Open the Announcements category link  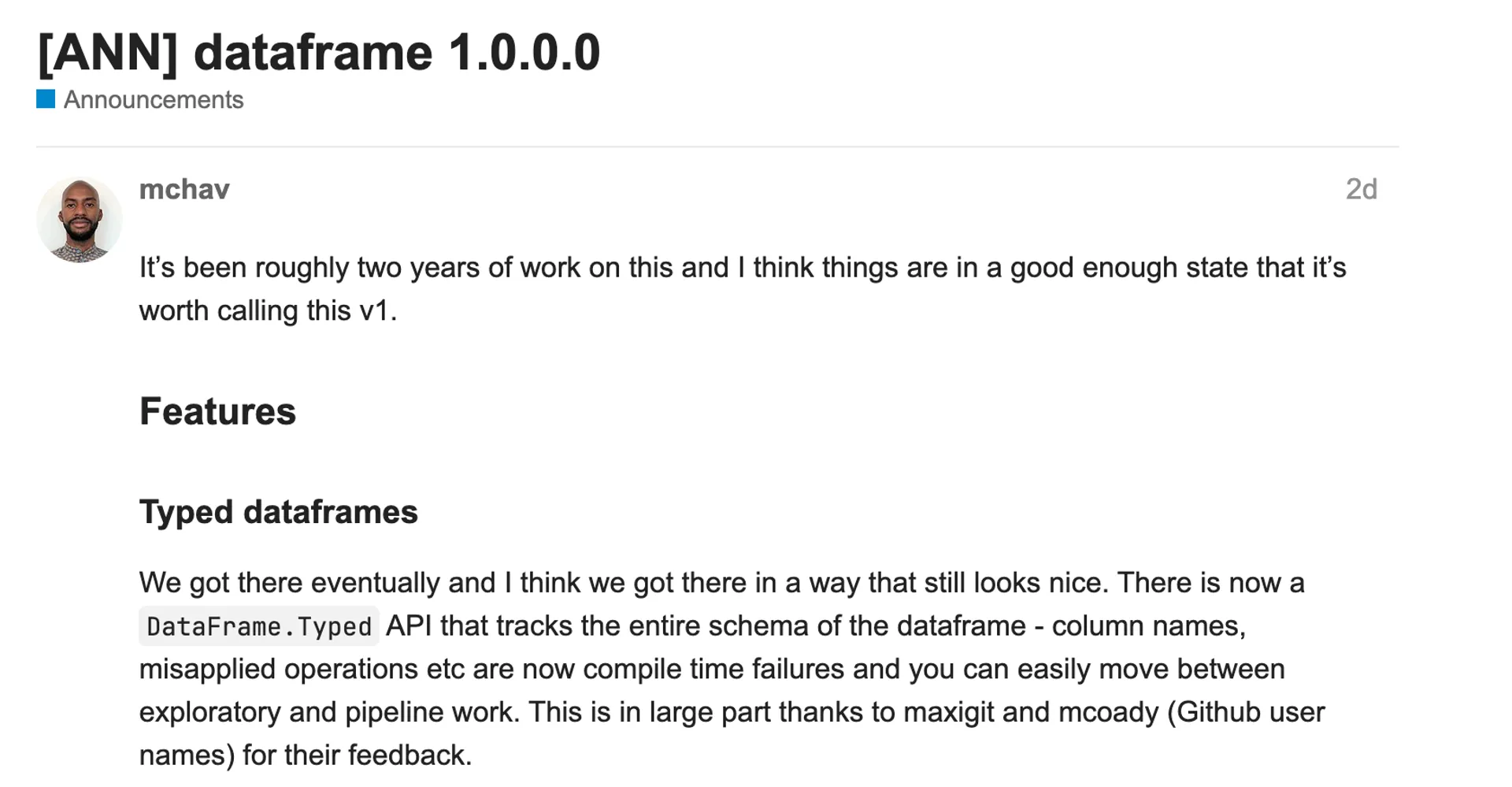coord(154,100)
